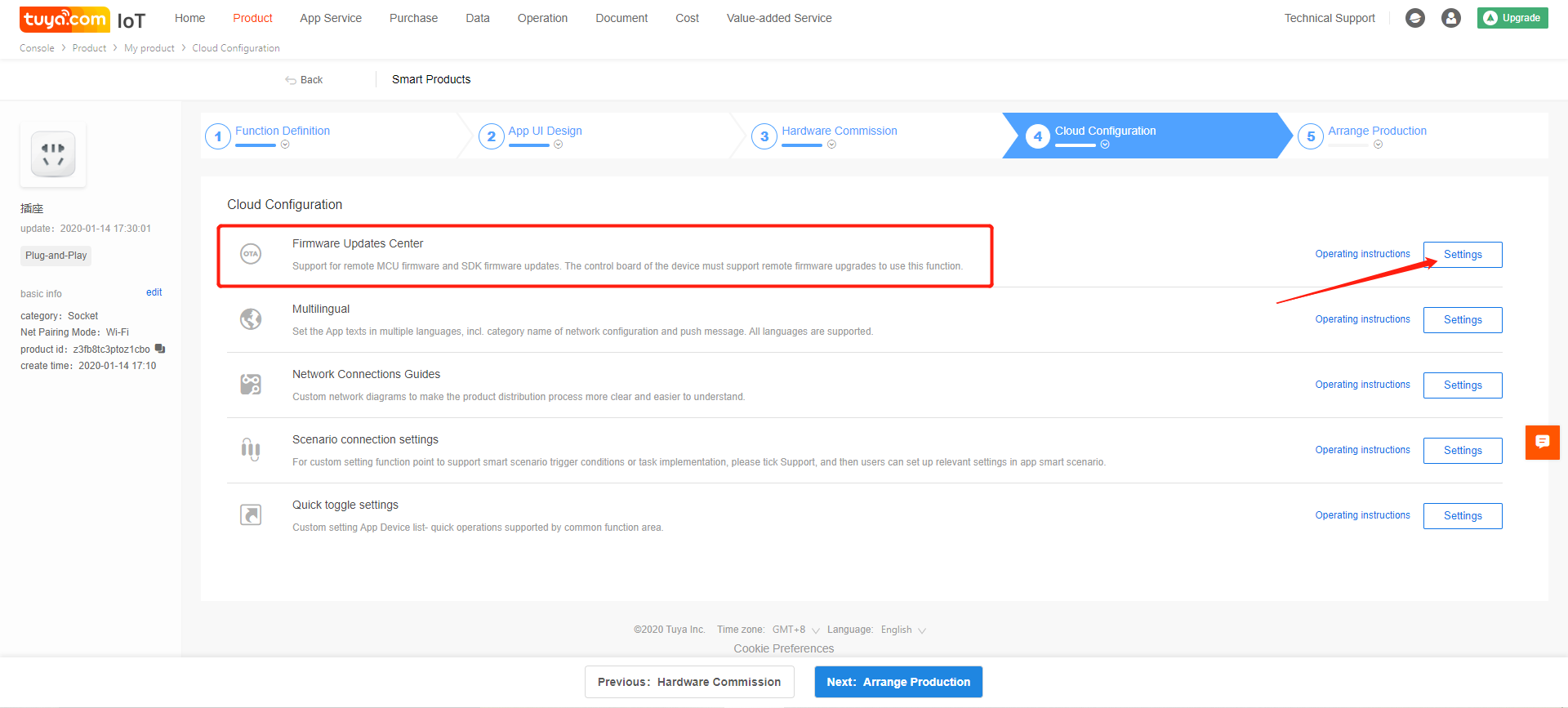
Task: Click the Multilingual globe icon
Action: pyautogui.click(x=251, y=319)
